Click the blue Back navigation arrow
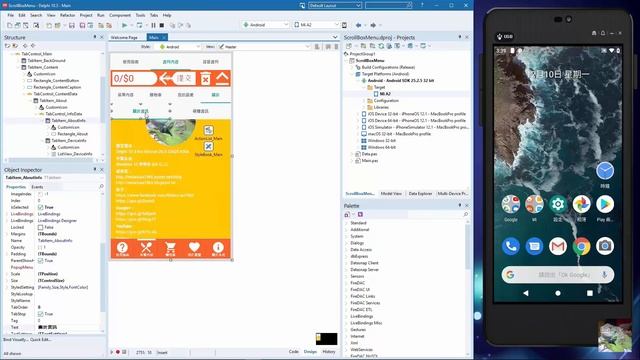 pyautogui.click(x=358, y=25)
